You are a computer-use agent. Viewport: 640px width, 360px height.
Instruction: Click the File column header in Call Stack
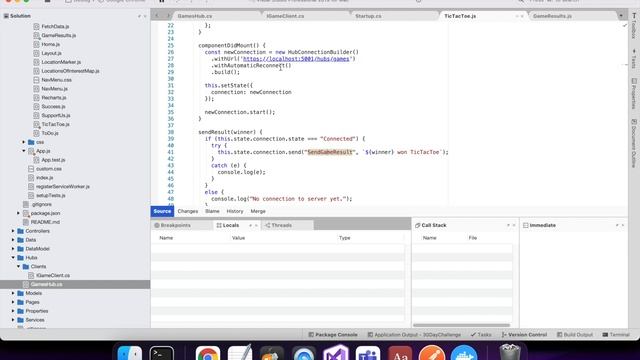click(473, 238)
